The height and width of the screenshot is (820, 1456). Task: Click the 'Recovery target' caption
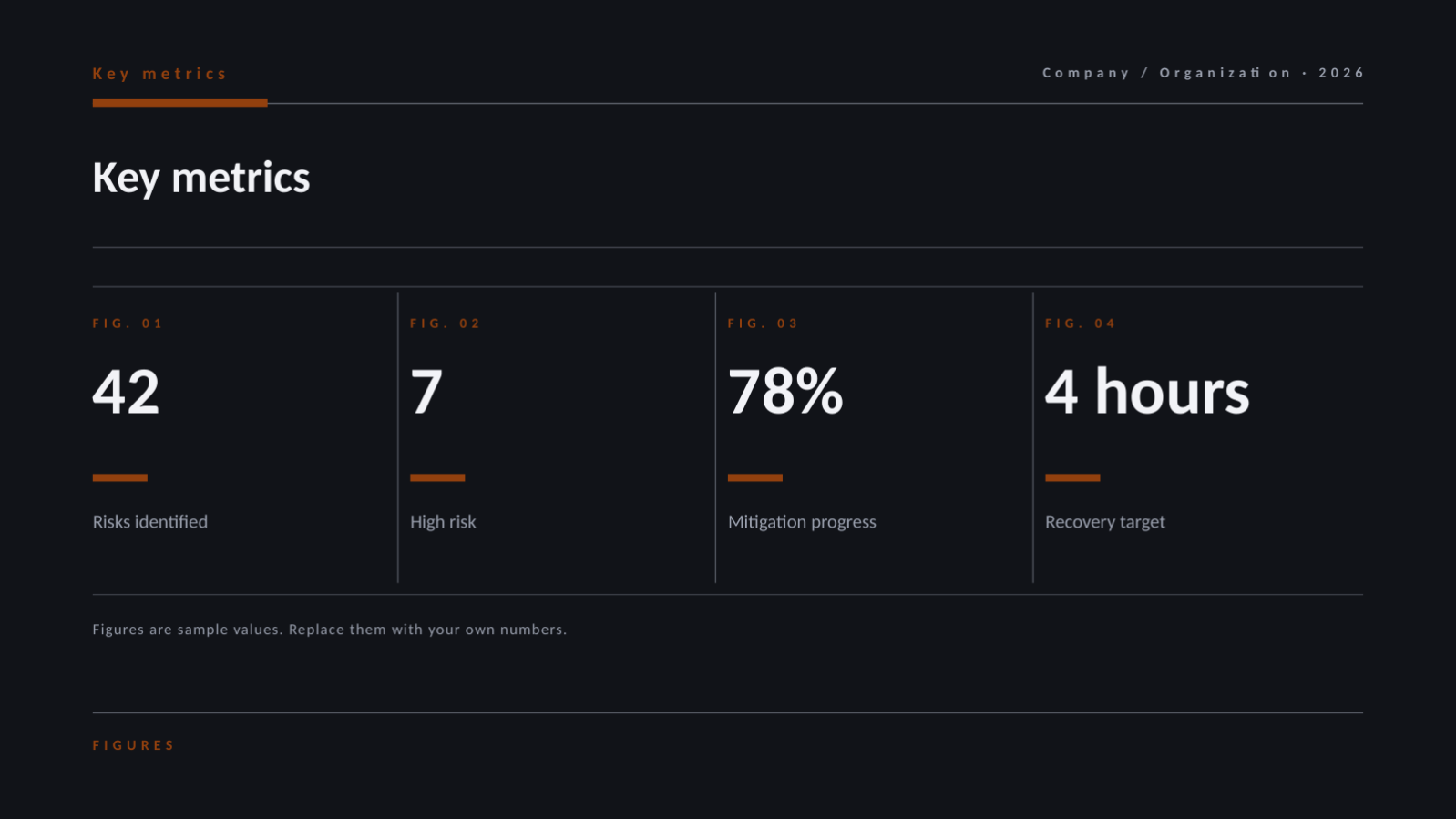coord(1105,522)
